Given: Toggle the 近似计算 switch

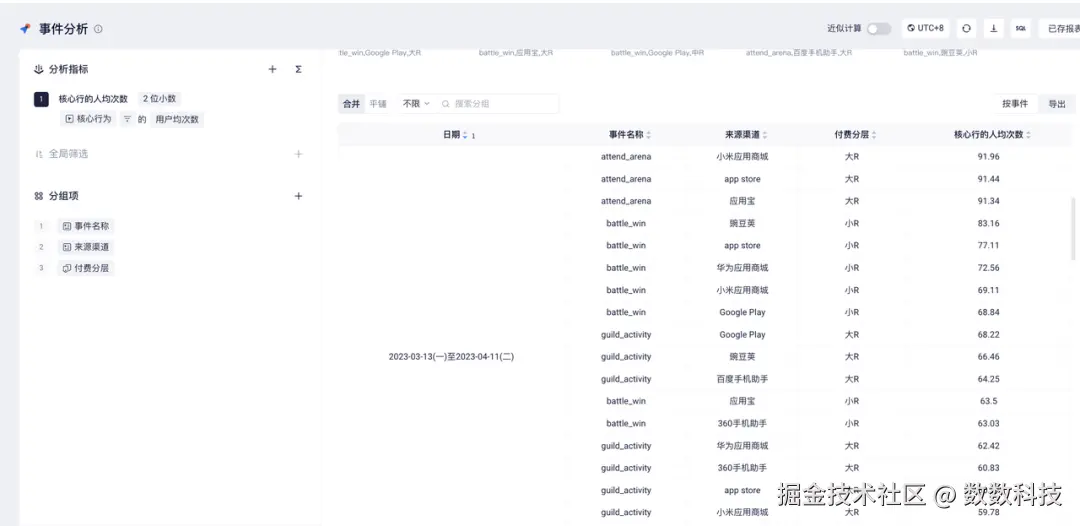Looking at the screenshot, I should pos(879,29).
